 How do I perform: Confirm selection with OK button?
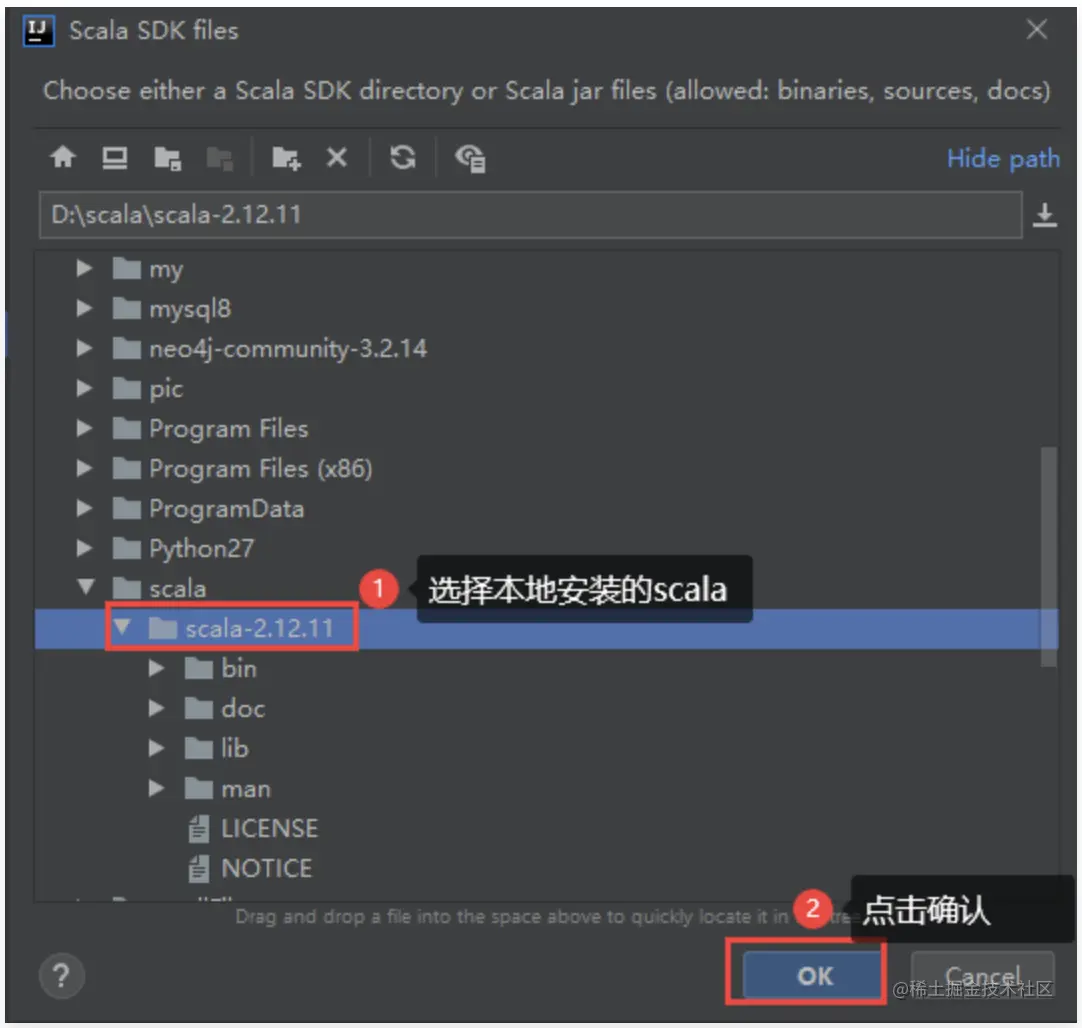[814, 976]
